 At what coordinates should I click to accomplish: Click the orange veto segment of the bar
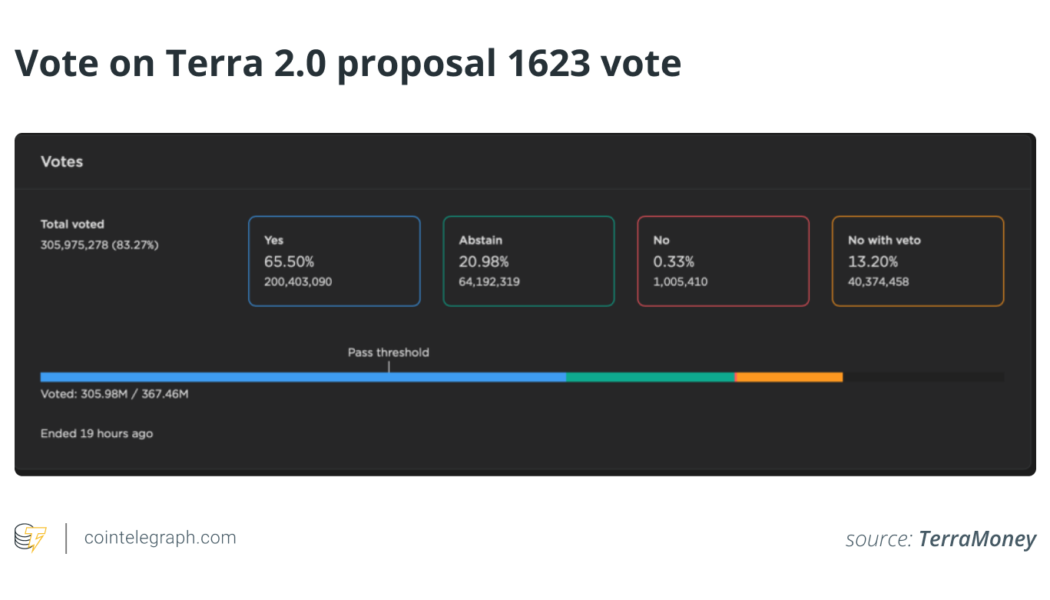click(790, 377)
